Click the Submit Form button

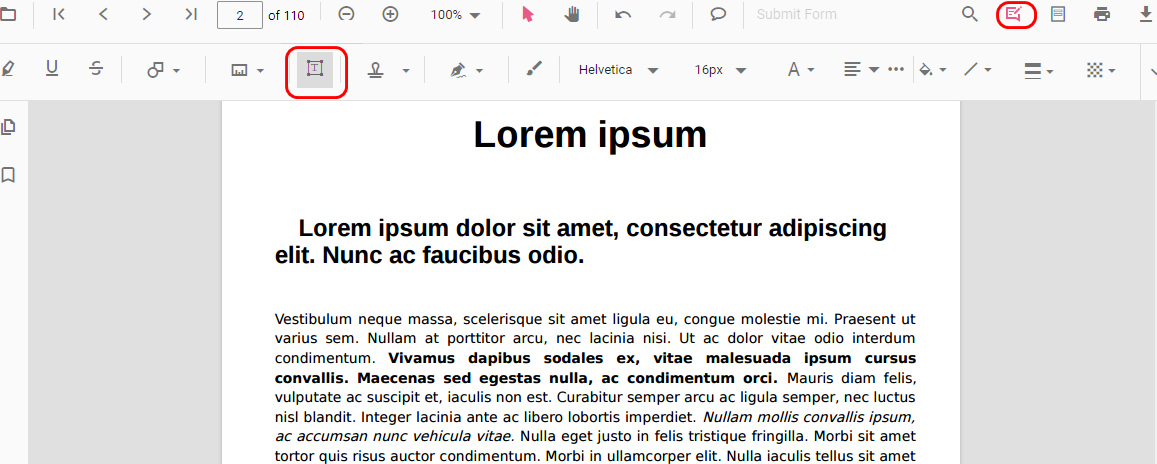click(x=796, y=15)
